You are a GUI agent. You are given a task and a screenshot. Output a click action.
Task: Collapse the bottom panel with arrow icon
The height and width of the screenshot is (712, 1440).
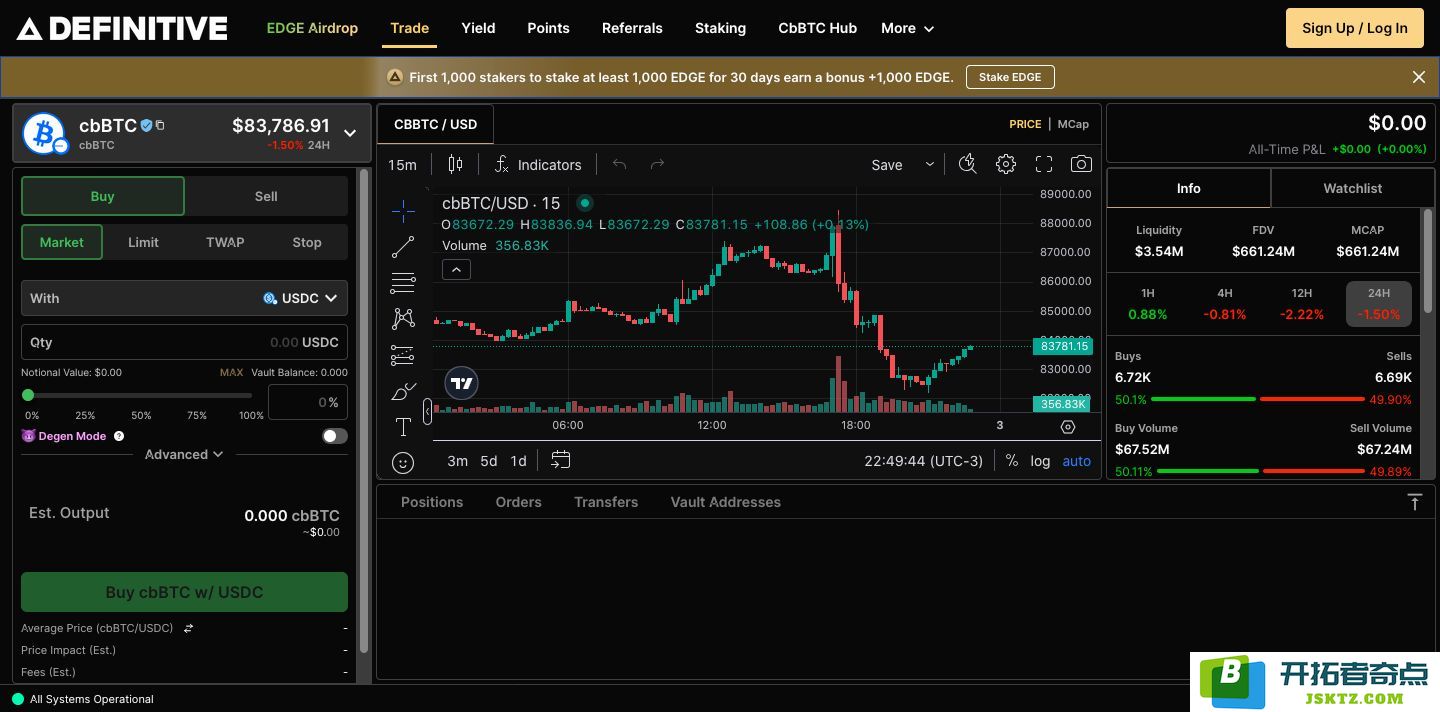pyautogui.click(x=1415, y=502)
